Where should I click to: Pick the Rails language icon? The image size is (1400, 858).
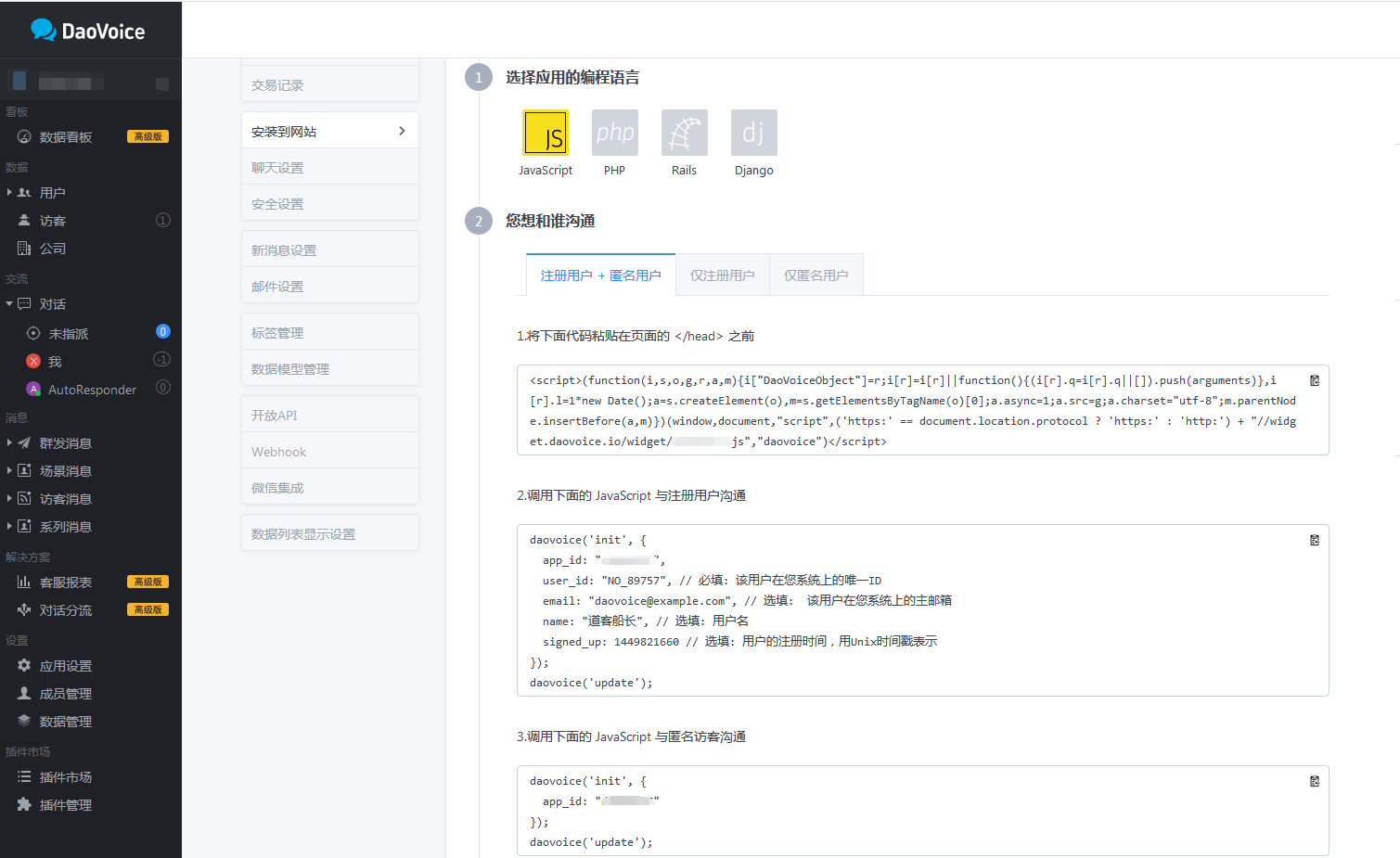click(x=684, y=133)
